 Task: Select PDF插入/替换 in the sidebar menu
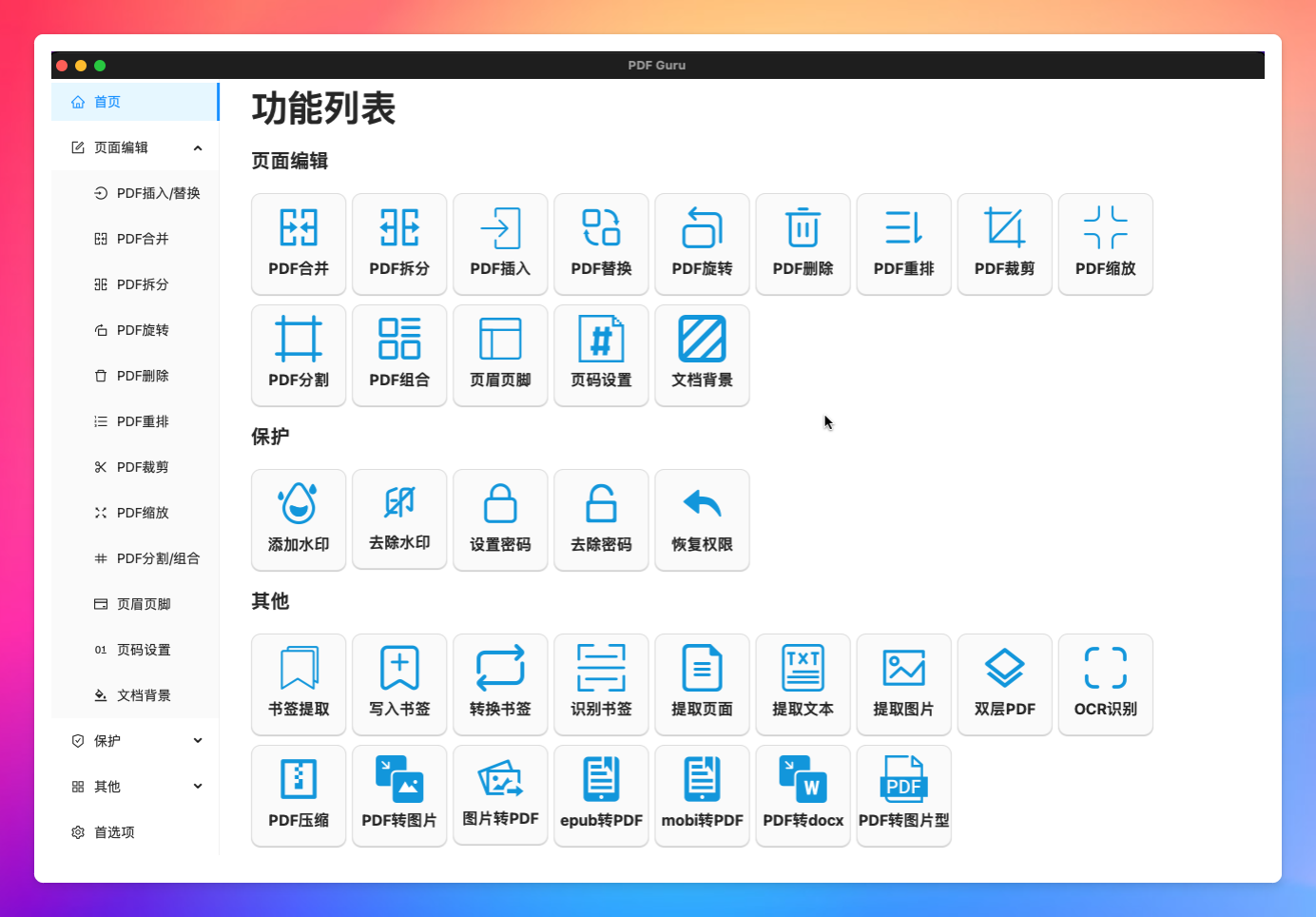(135, 193)
